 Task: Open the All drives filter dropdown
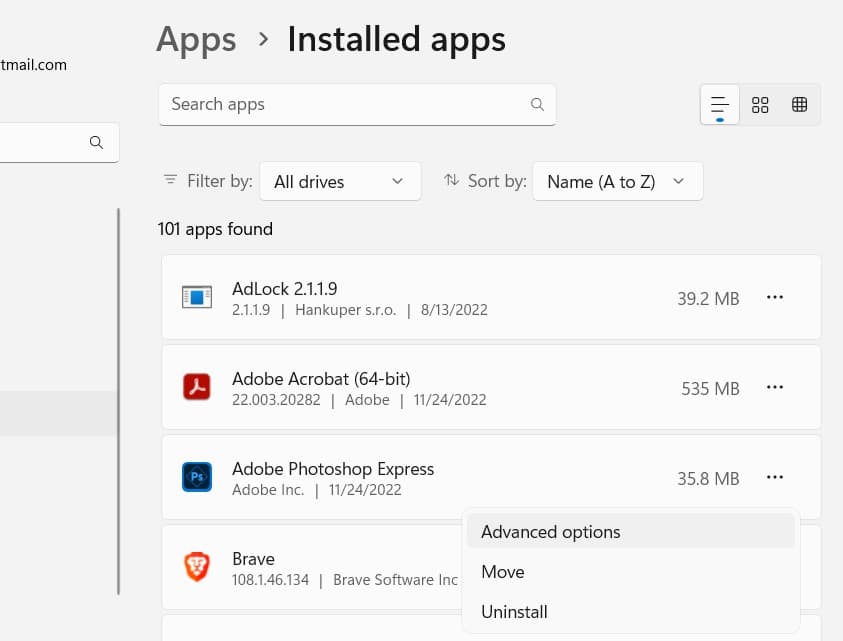(340, 181)
